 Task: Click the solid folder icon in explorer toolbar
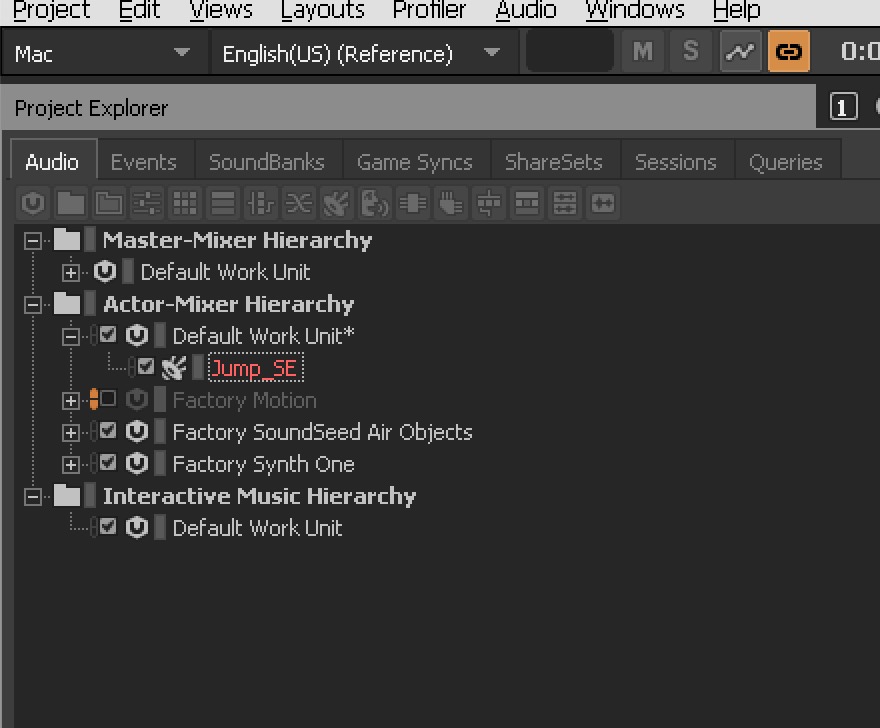[71, 203]
